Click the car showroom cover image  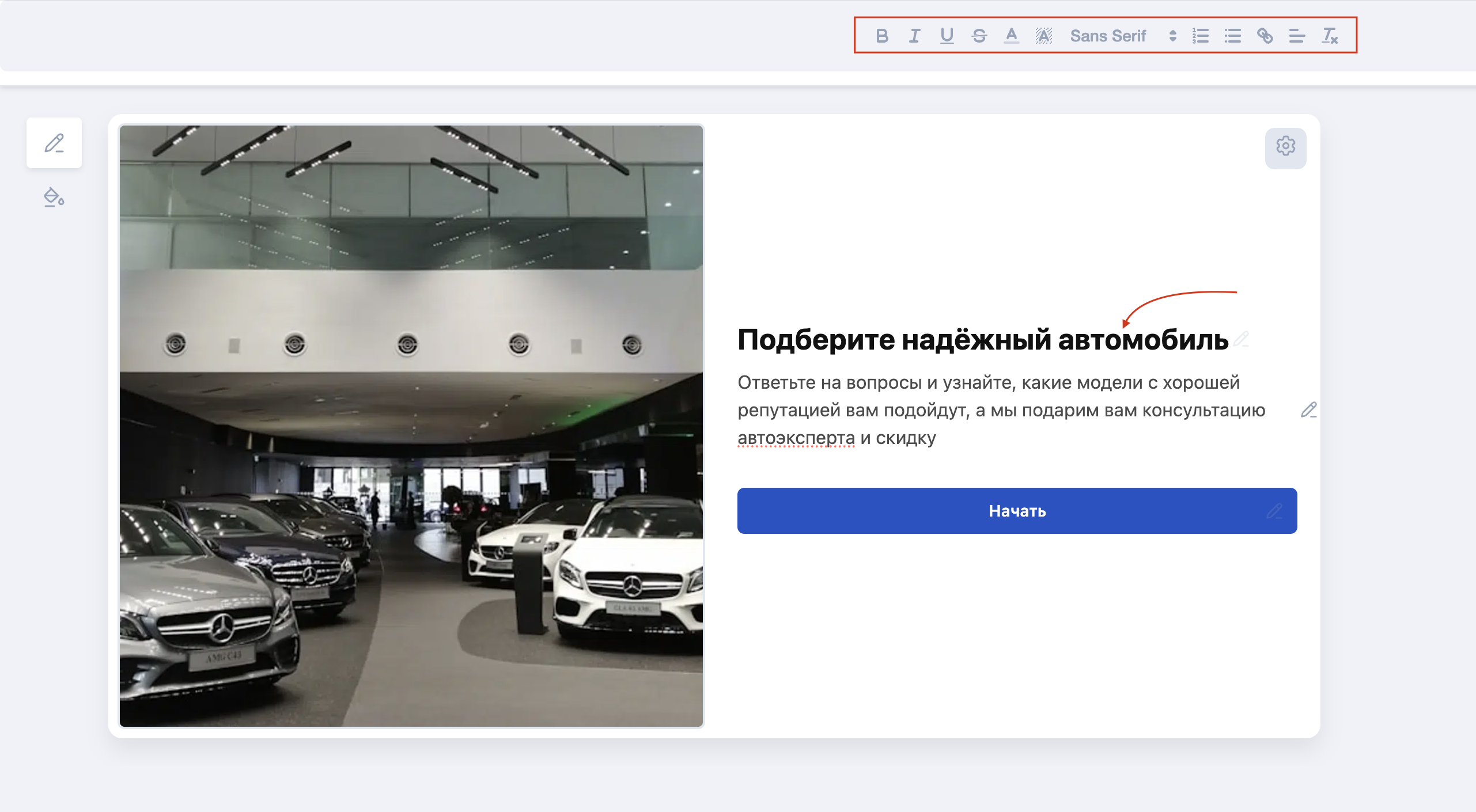pyautogui.click(x=411, y=426)
